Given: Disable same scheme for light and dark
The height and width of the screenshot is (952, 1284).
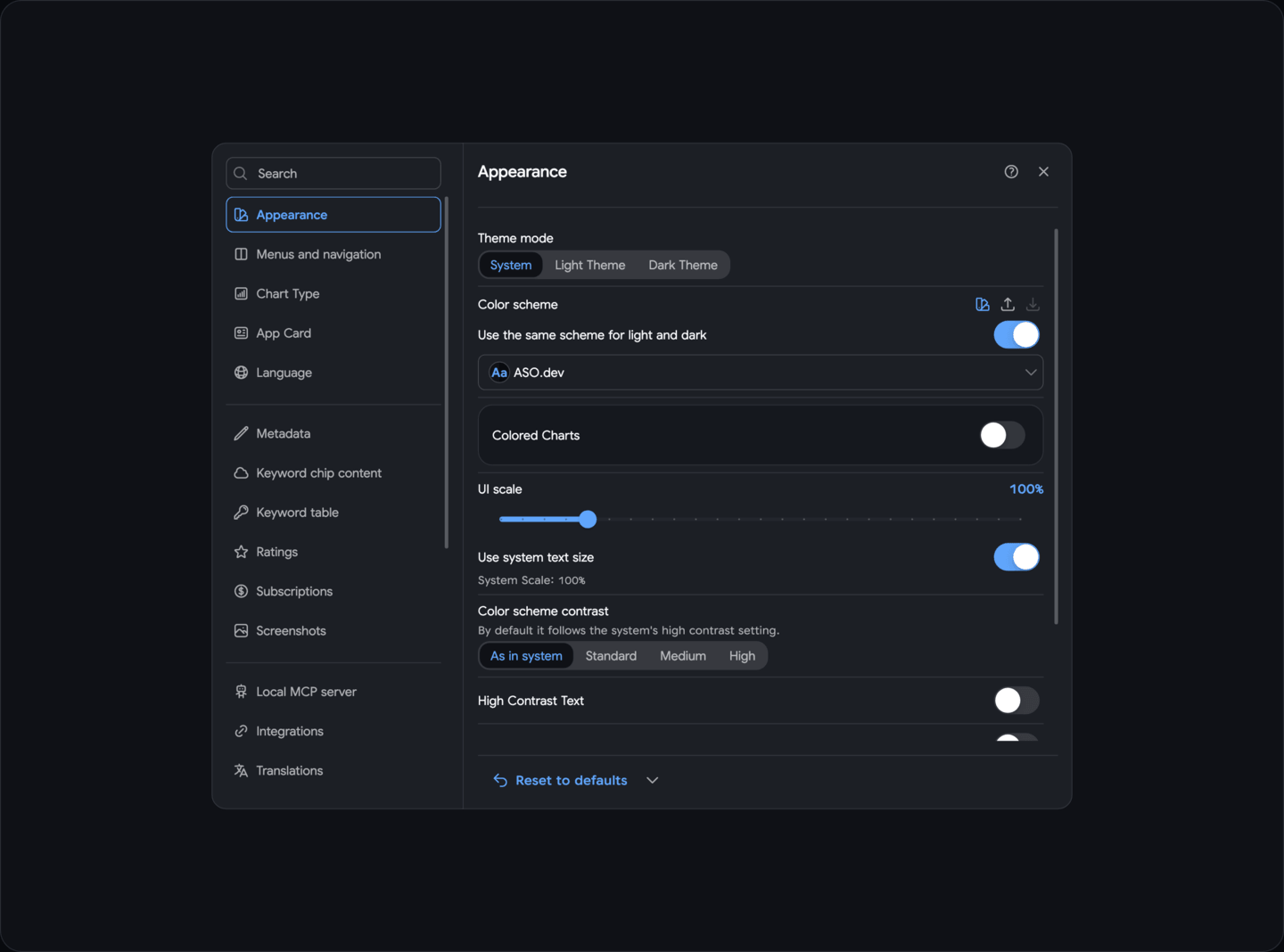Looking at the screenshot, I should tap(1017, 335).
